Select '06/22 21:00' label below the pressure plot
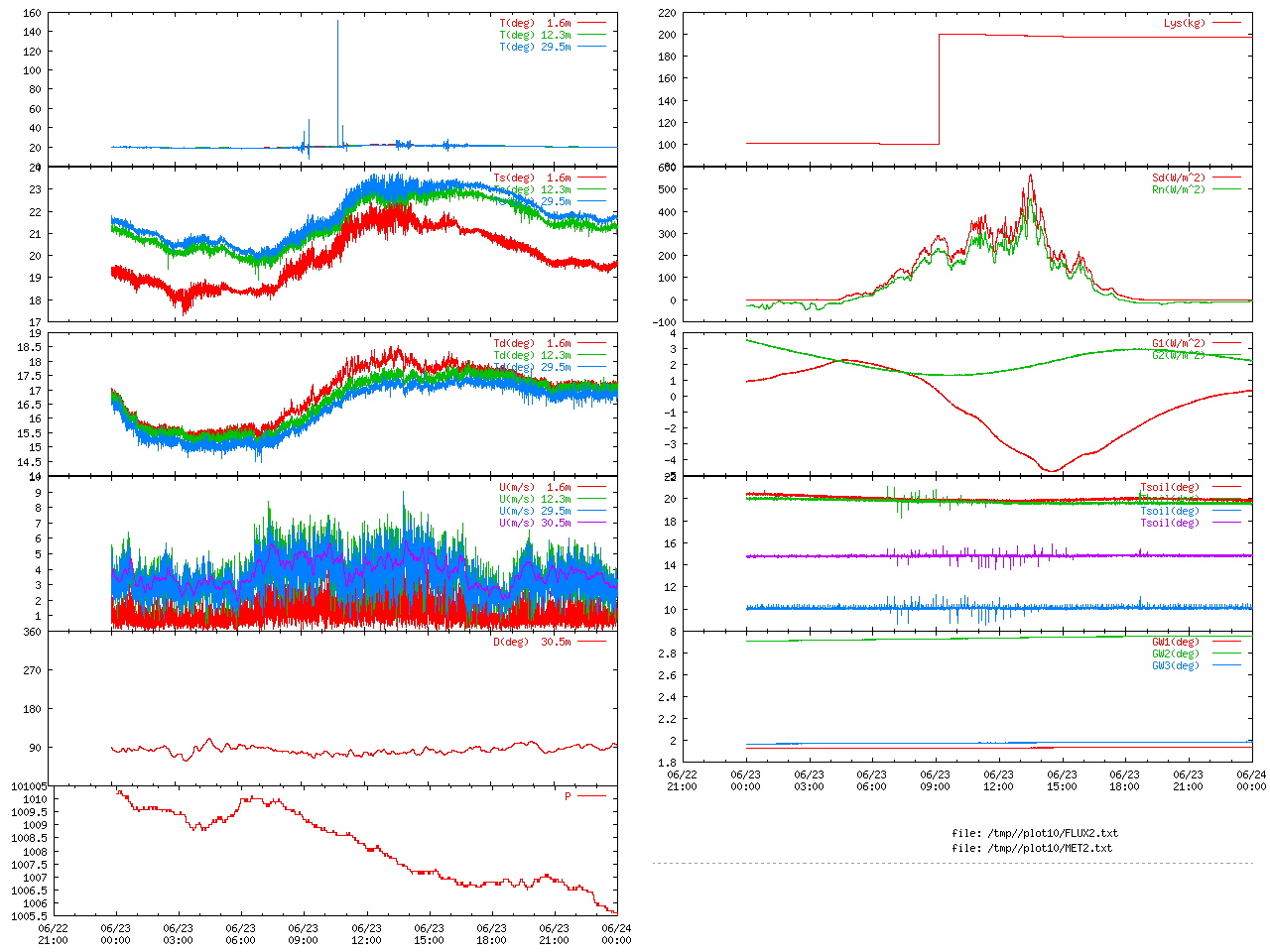Viewport: 1270px width, 952px height. point(53,934)
